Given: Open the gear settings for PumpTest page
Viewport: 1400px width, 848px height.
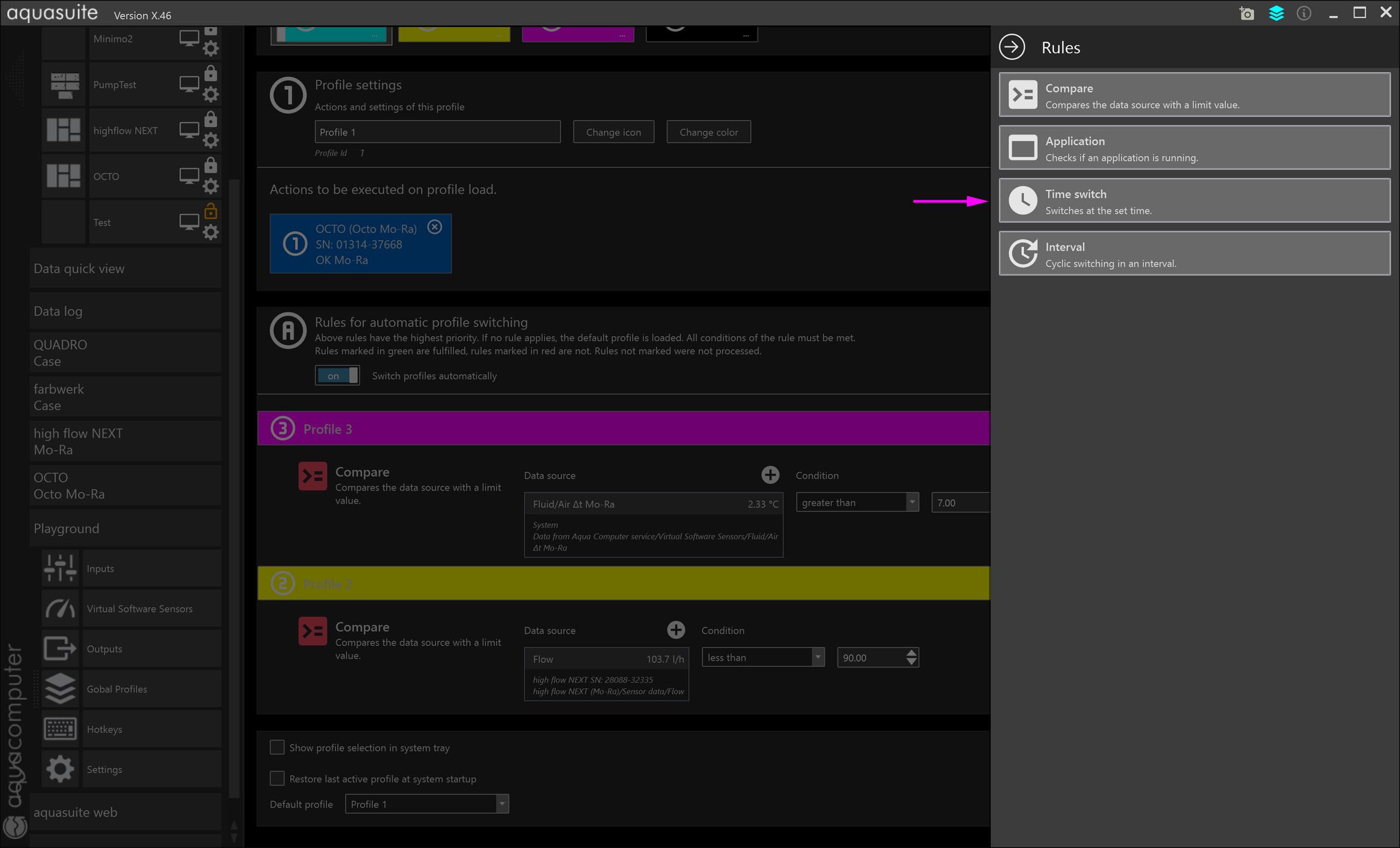Looking at the screenshot, I should point(211,95).
